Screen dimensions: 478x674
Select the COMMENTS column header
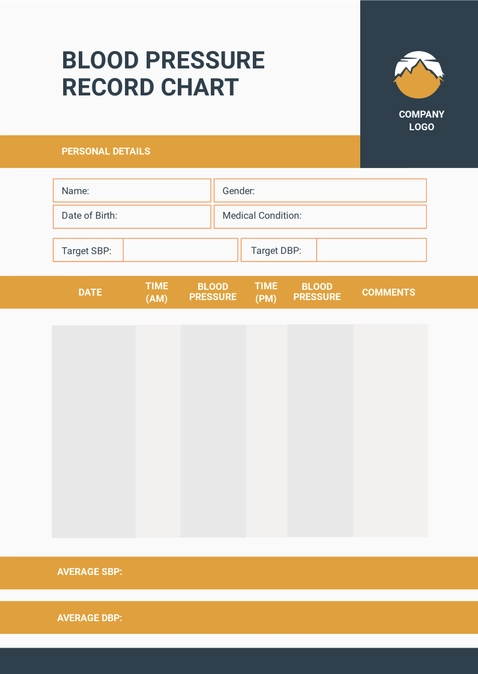tap(389, 292)
